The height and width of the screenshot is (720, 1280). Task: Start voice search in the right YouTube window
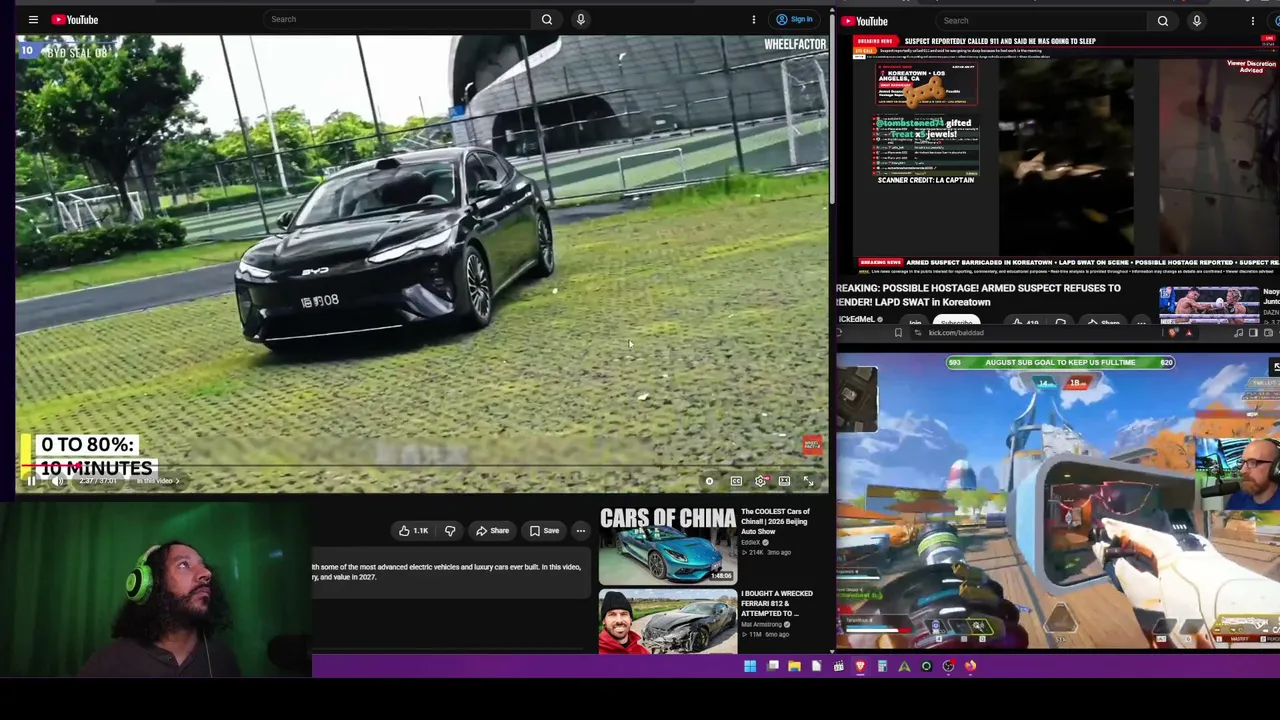1196,21
